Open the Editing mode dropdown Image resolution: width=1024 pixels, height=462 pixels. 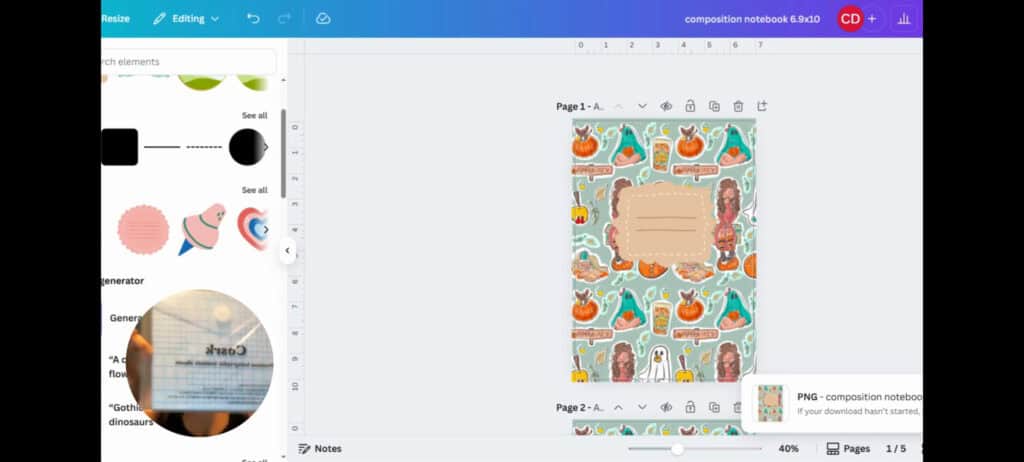186,19
